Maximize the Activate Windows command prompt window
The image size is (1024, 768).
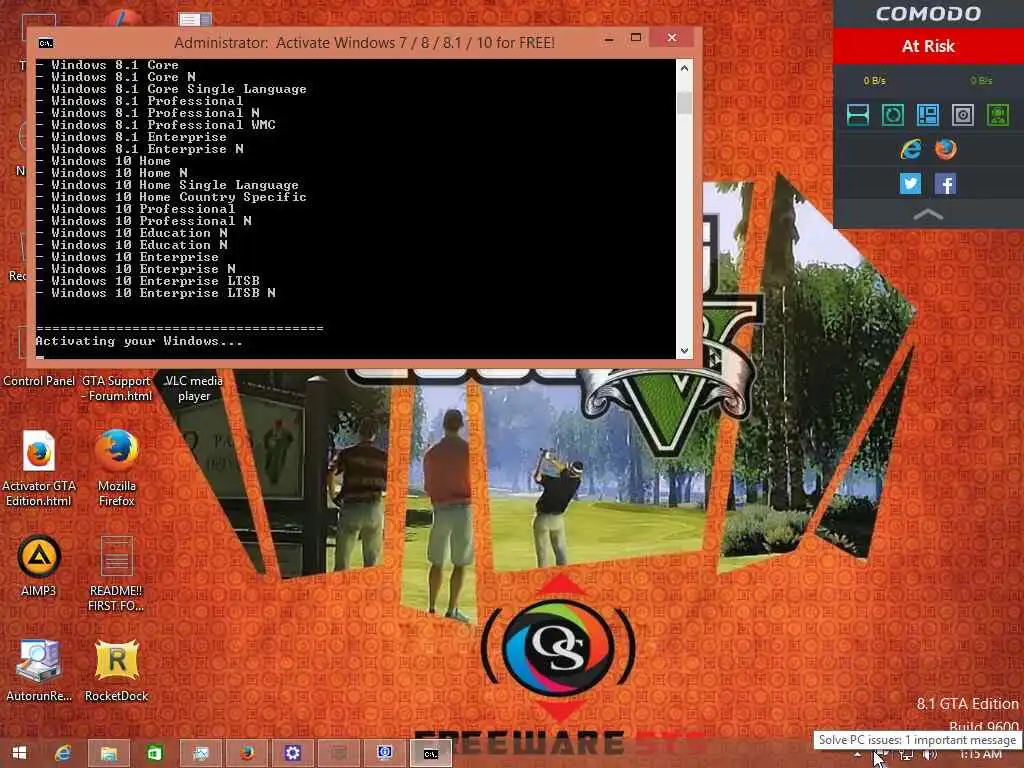[x=635, y=39]
